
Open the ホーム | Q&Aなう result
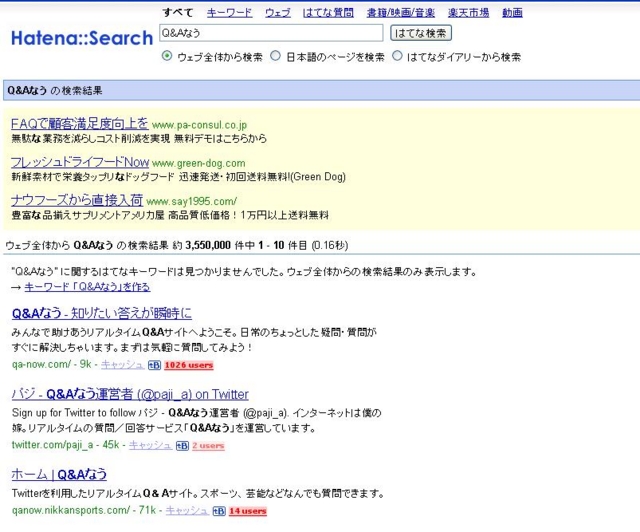tap(59, 474)
